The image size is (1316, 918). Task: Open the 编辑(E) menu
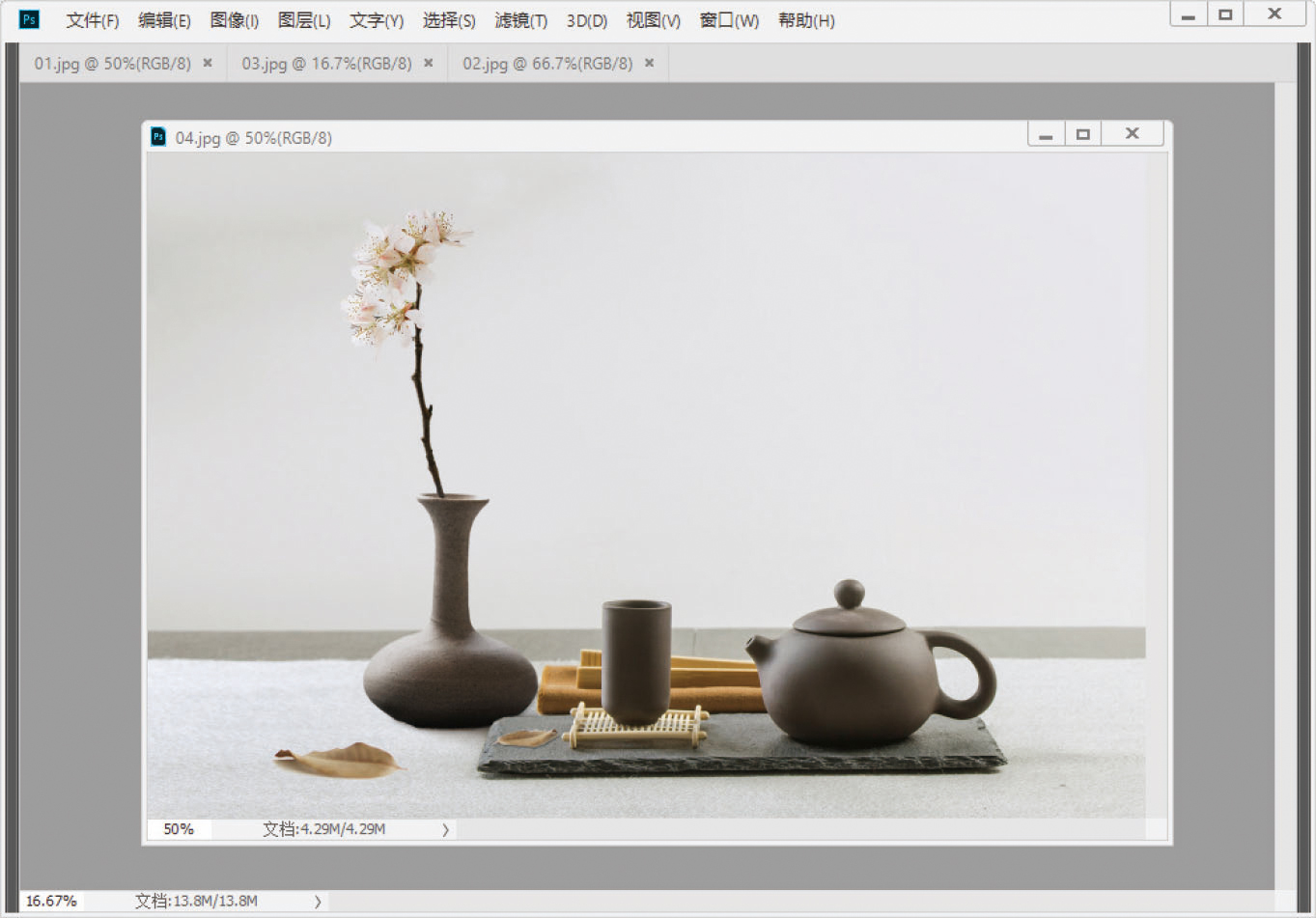(164, 20)
